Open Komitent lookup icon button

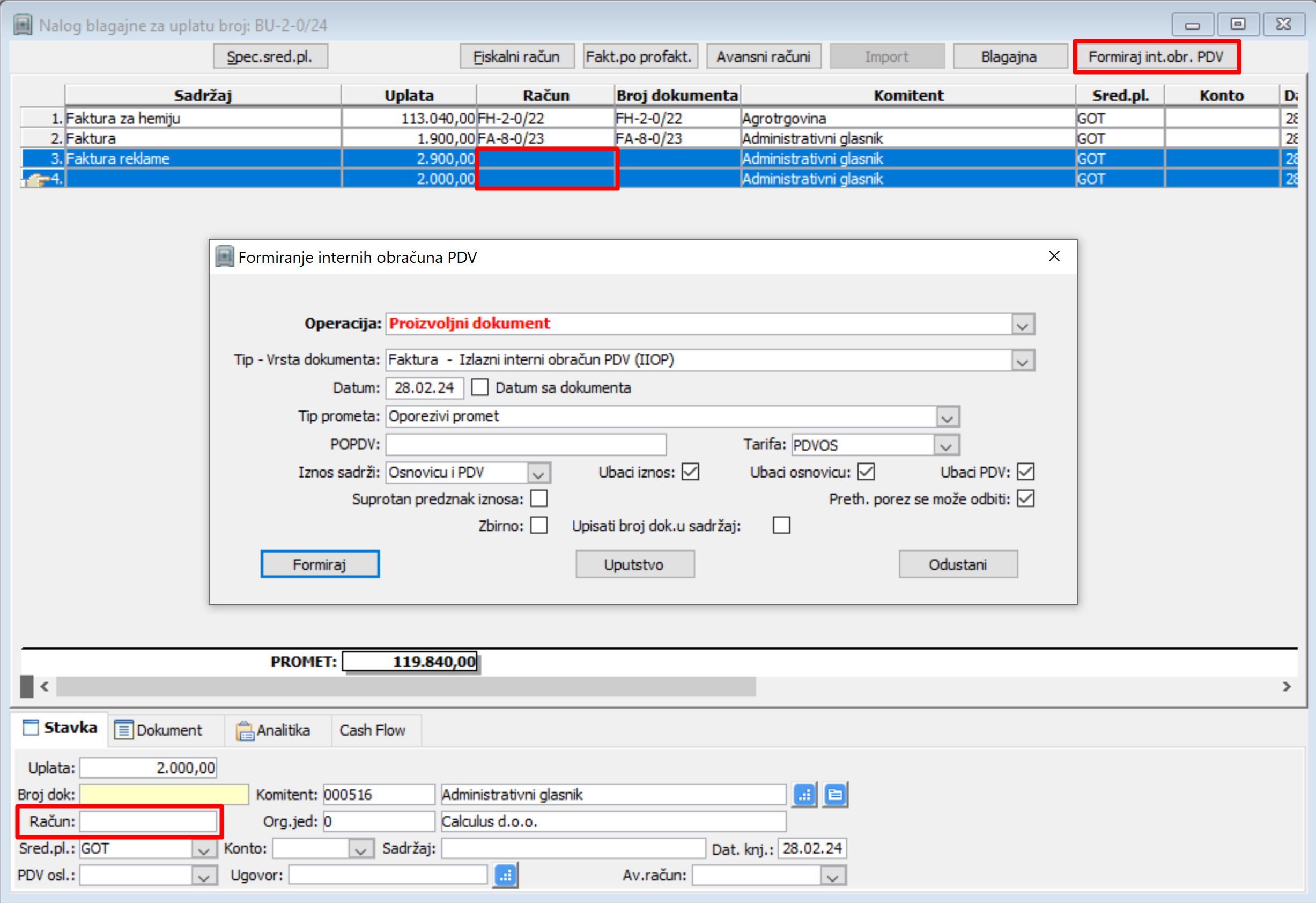(804, 795)
